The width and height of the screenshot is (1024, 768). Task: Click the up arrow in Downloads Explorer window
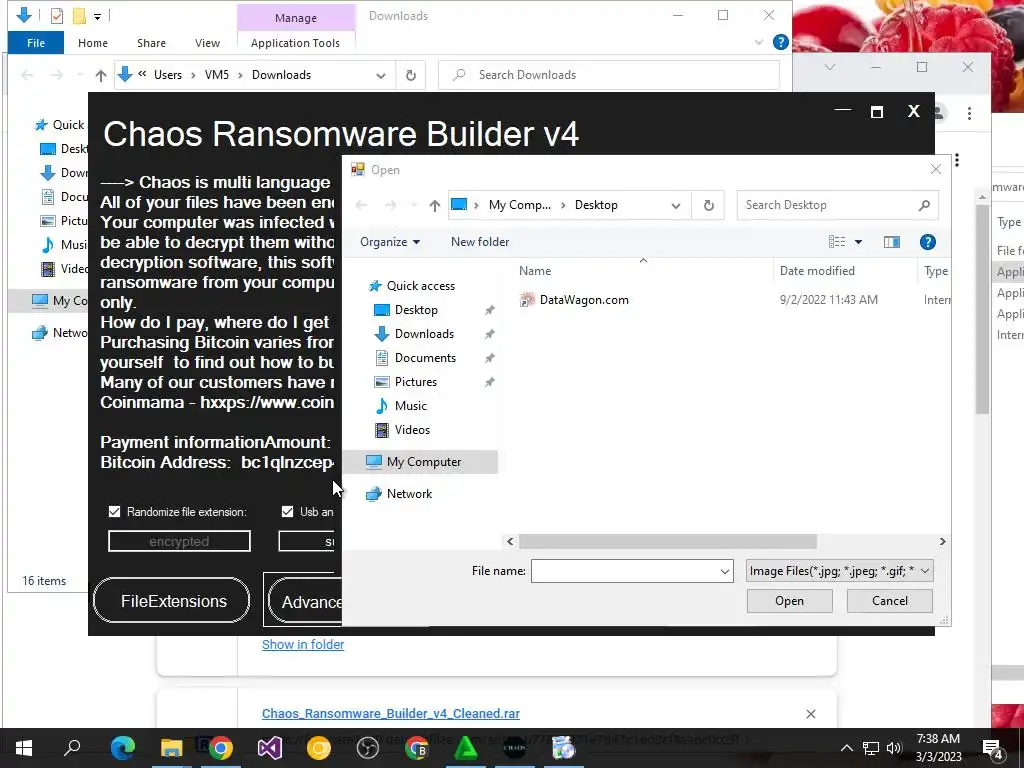coord(101,76)
